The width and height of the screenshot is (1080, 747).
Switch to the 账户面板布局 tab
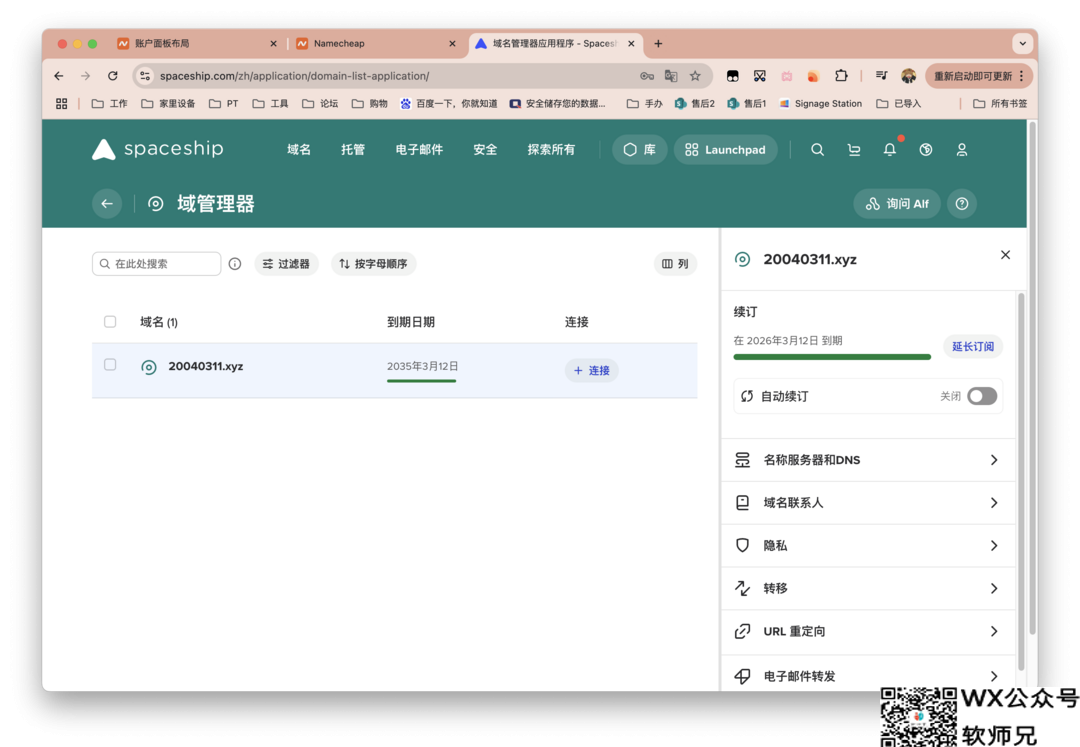197,43
